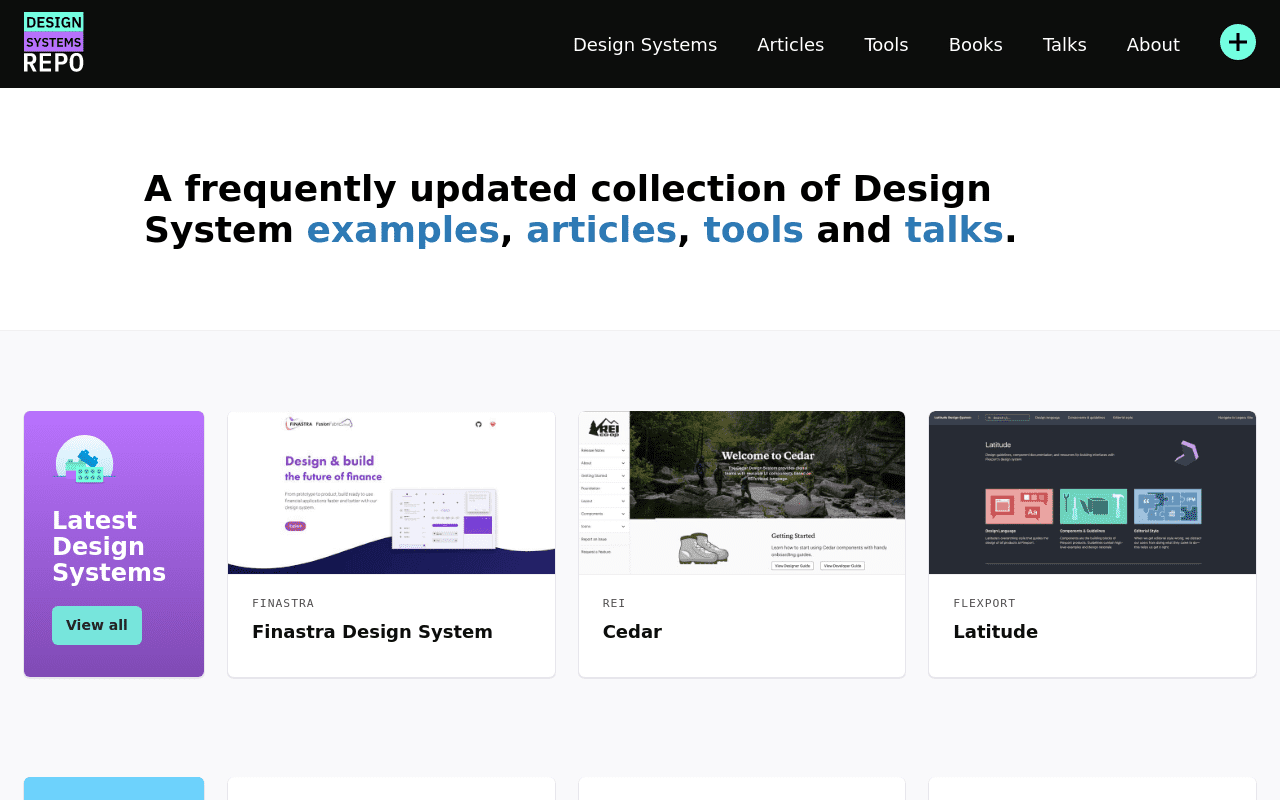The image size is (1280, 800).
Task: Click the REI company label
Action: (x=614, y=603)
